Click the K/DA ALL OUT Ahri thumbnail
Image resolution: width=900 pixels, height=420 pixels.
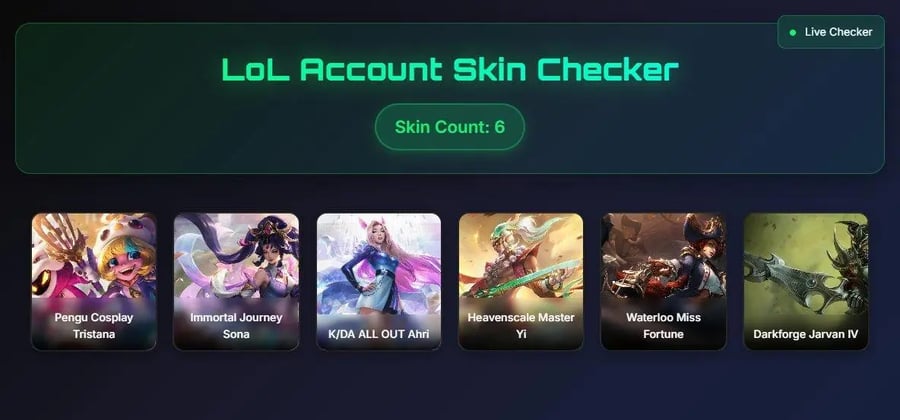coord(379,282)
